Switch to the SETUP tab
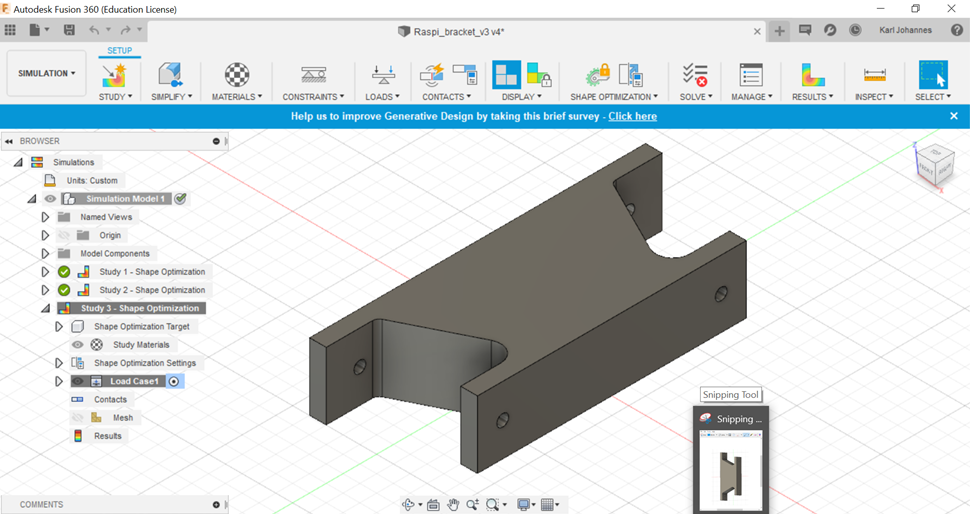The image size is (970, 514). pos(119,50)
